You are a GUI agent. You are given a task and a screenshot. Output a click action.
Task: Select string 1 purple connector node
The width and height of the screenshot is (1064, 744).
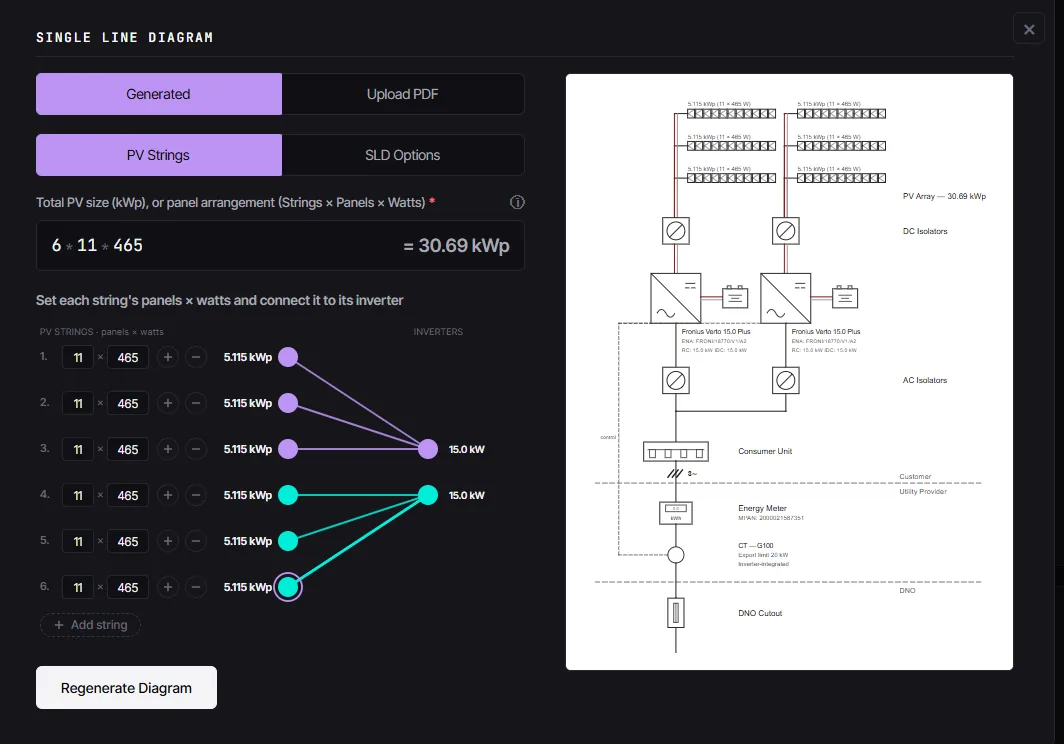(288, 357)
